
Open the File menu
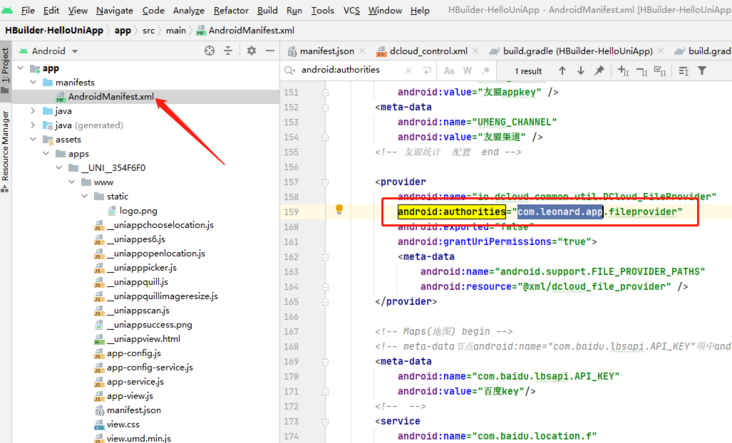(28, 10)
